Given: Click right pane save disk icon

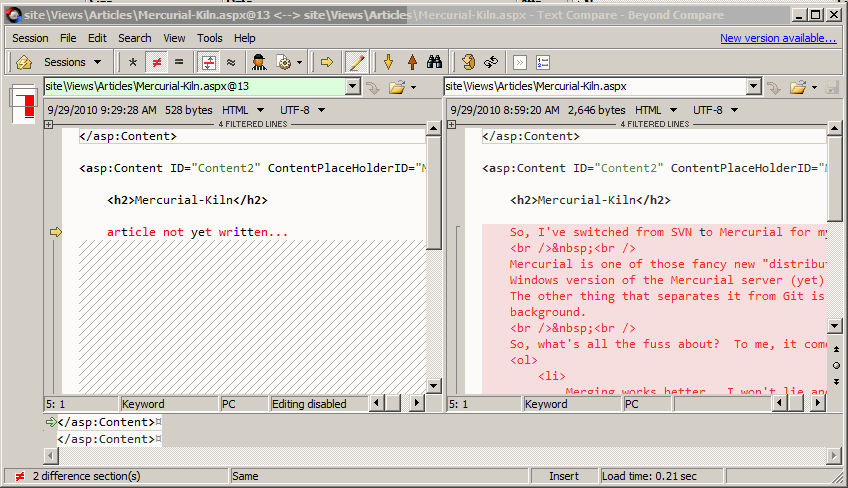Looking at the screenshot, I should point(832,87).
